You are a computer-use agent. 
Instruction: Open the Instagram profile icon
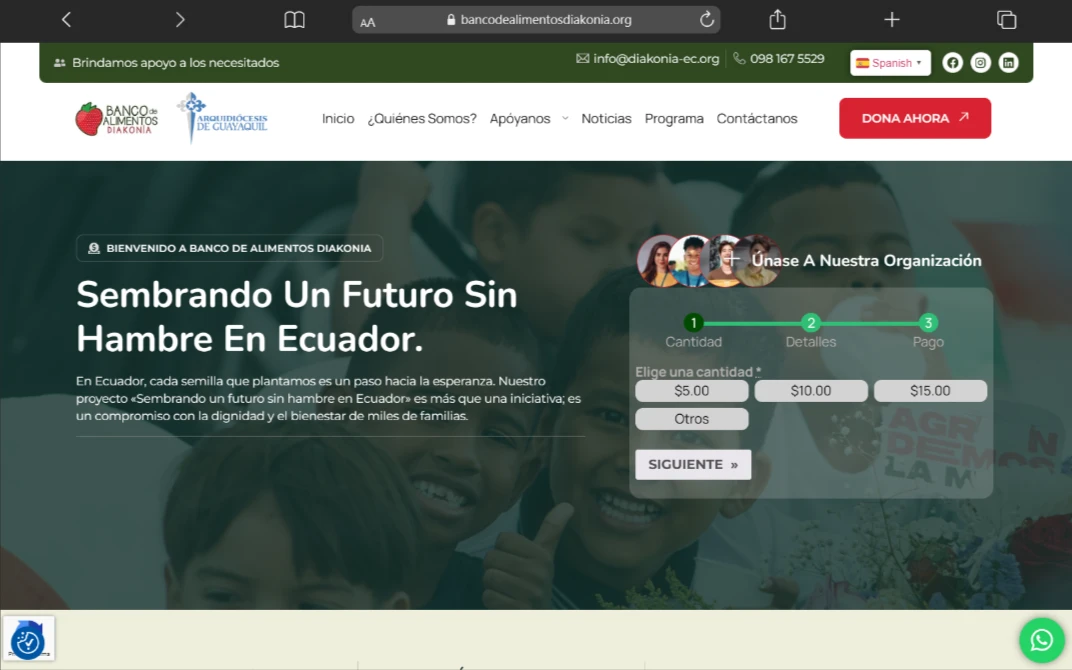coord(981,62)
